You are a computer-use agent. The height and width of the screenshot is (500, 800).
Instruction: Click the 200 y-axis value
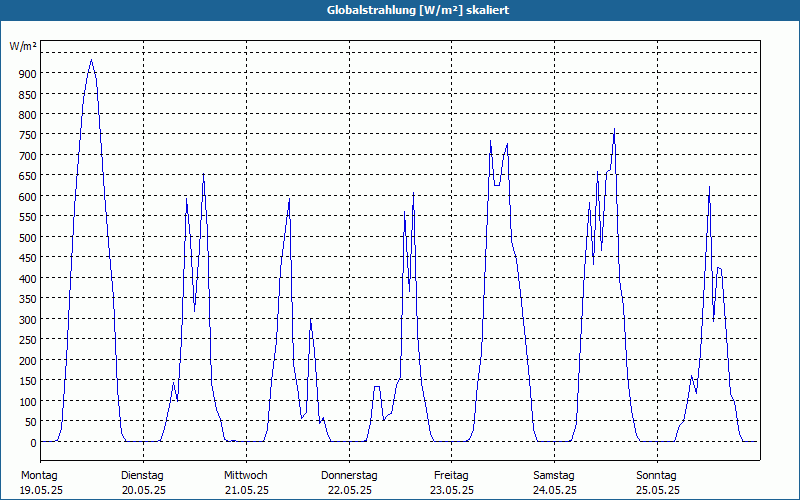tap(28, 361)
